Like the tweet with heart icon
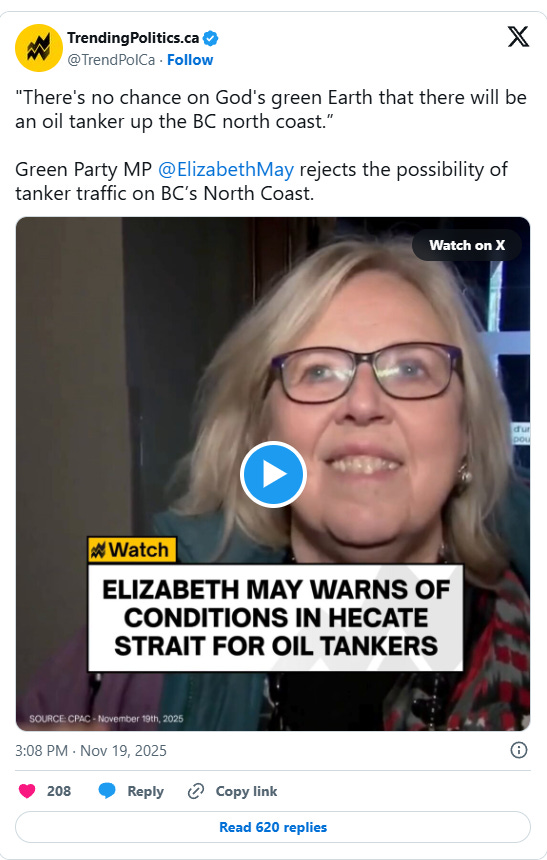 [27, 791]
